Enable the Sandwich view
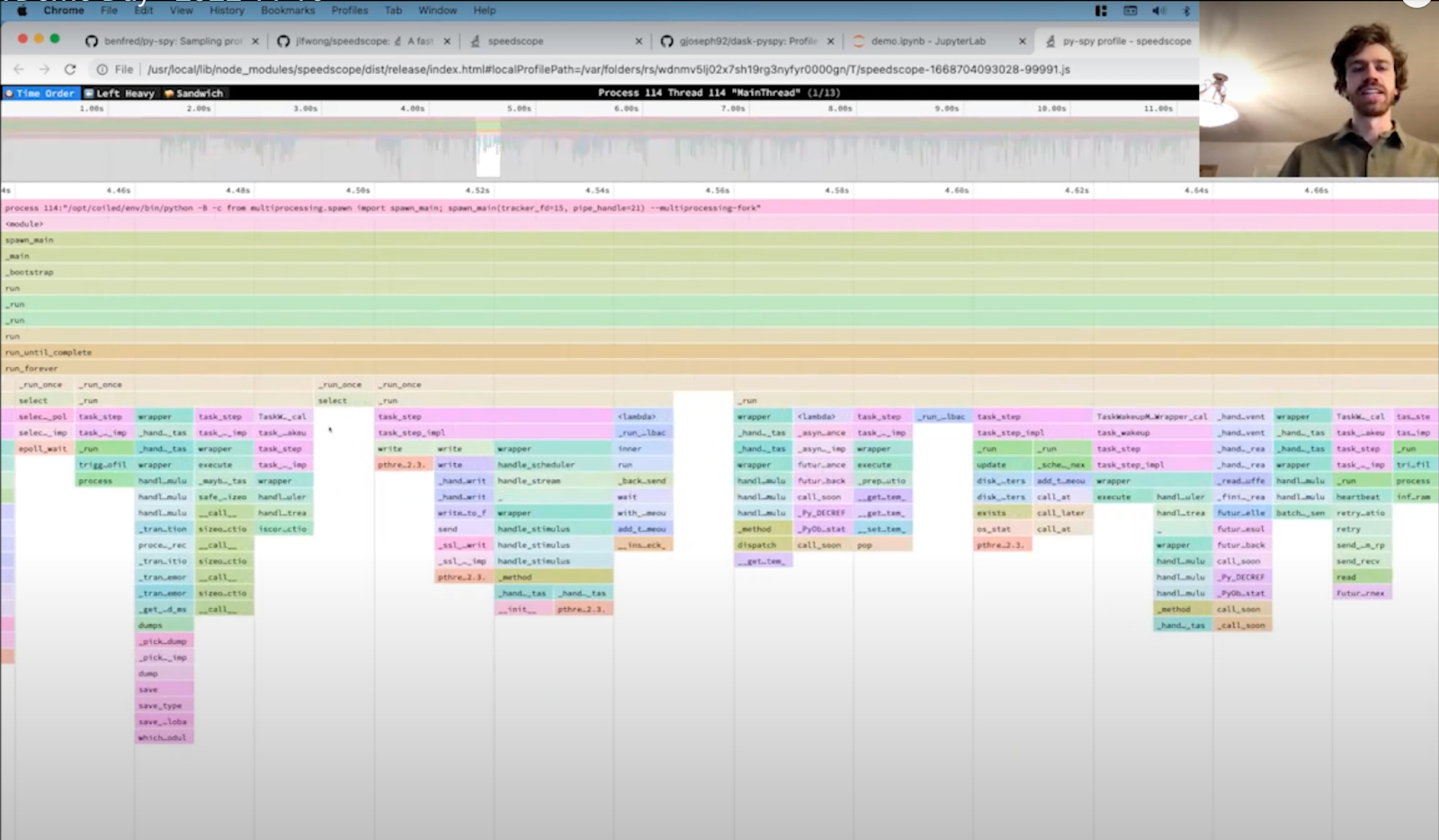This screenshot has height=840, width=1439. (x=196, y=93)
